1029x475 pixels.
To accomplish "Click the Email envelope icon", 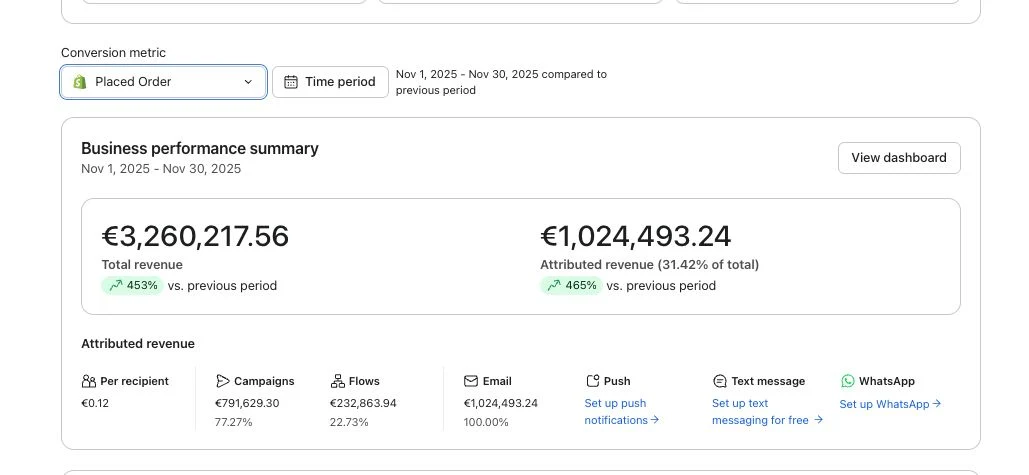I will pyautogui.click(x=471, y=381).
